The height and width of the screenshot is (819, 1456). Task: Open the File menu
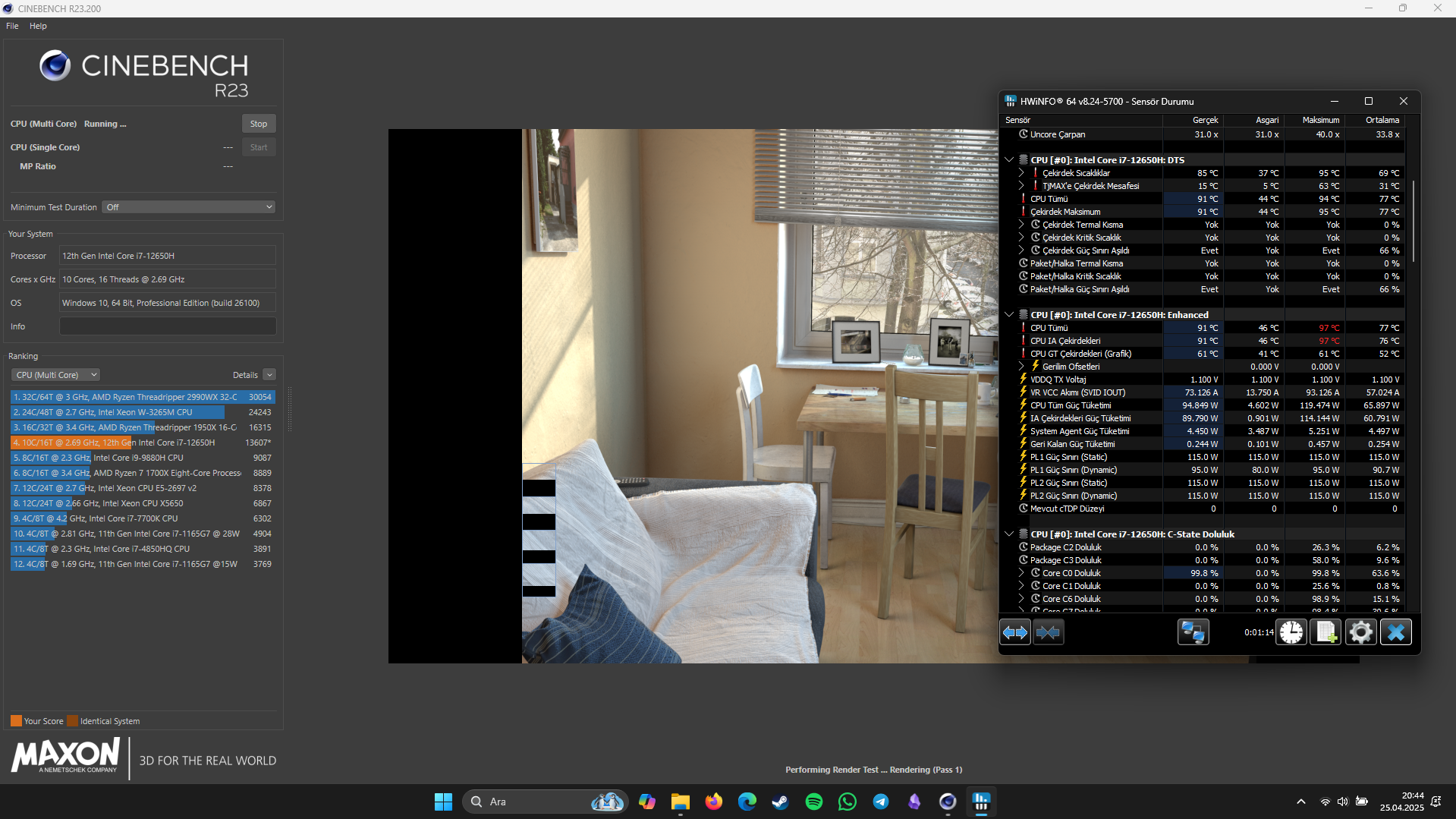[12, 26]
